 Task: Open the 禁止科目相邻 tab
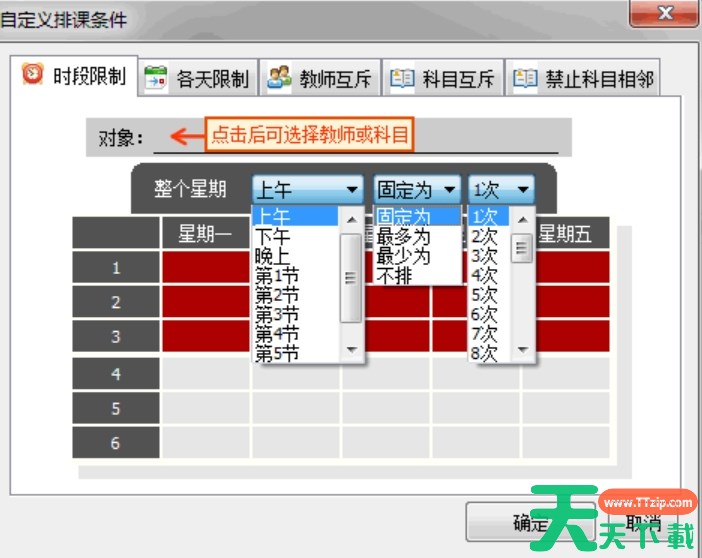582,78
